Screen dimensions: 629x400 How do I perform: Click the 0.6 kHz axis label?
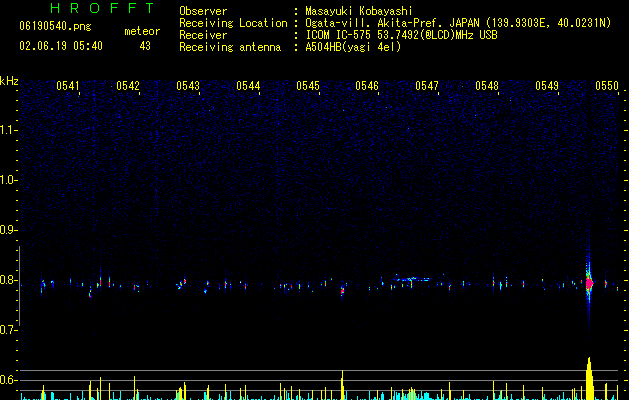tap(9, 380)
